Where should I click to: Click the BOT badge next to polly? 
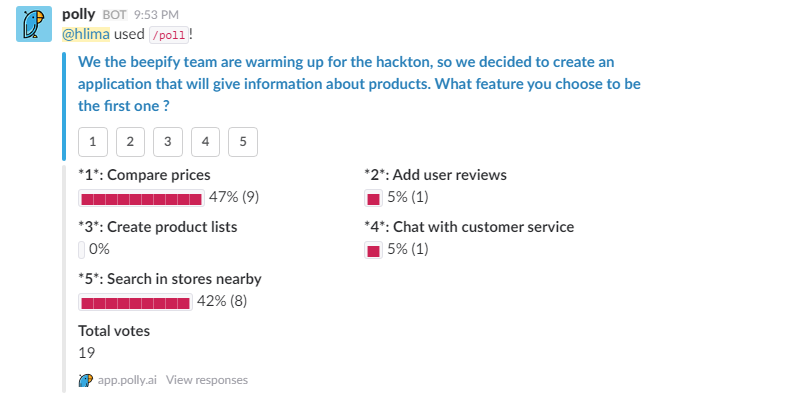tap(114, 15)
